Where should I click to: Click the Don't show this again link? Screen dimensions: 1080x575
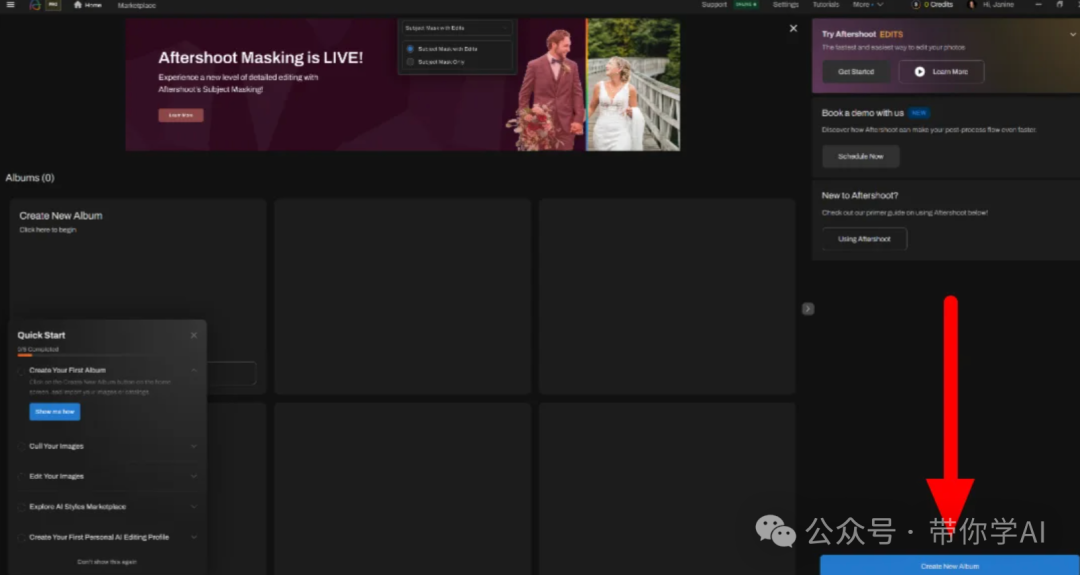[107, 562]
